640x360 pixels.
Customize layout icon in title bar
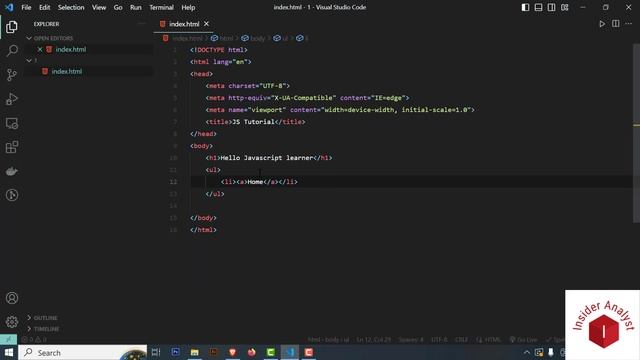point(565,7)
